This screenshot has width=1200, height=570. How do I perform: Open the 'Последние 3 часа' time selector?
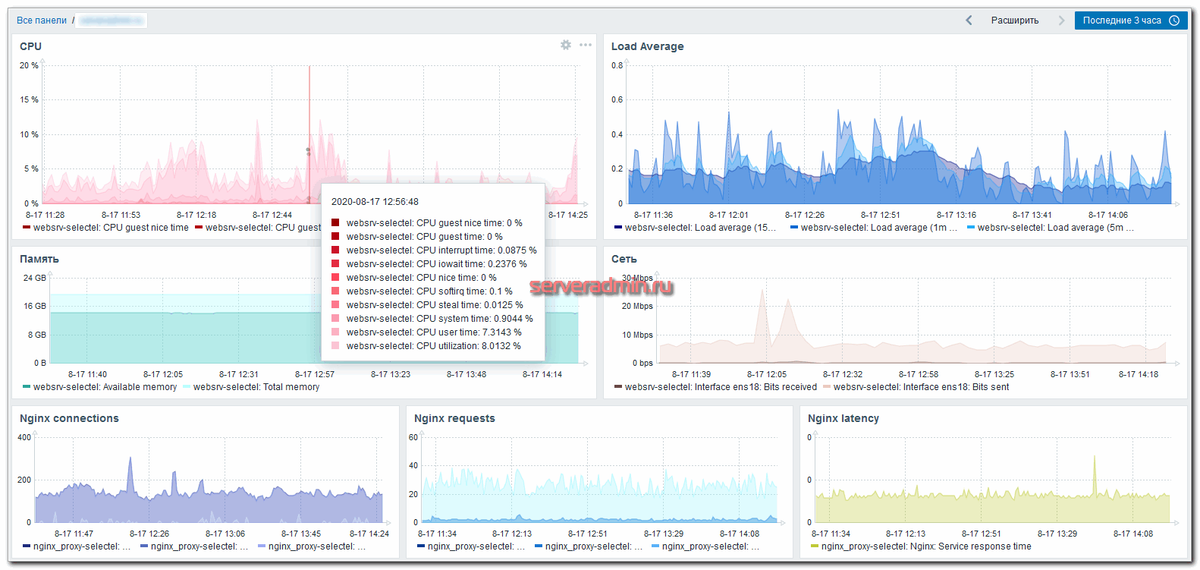coord(1131,20)
